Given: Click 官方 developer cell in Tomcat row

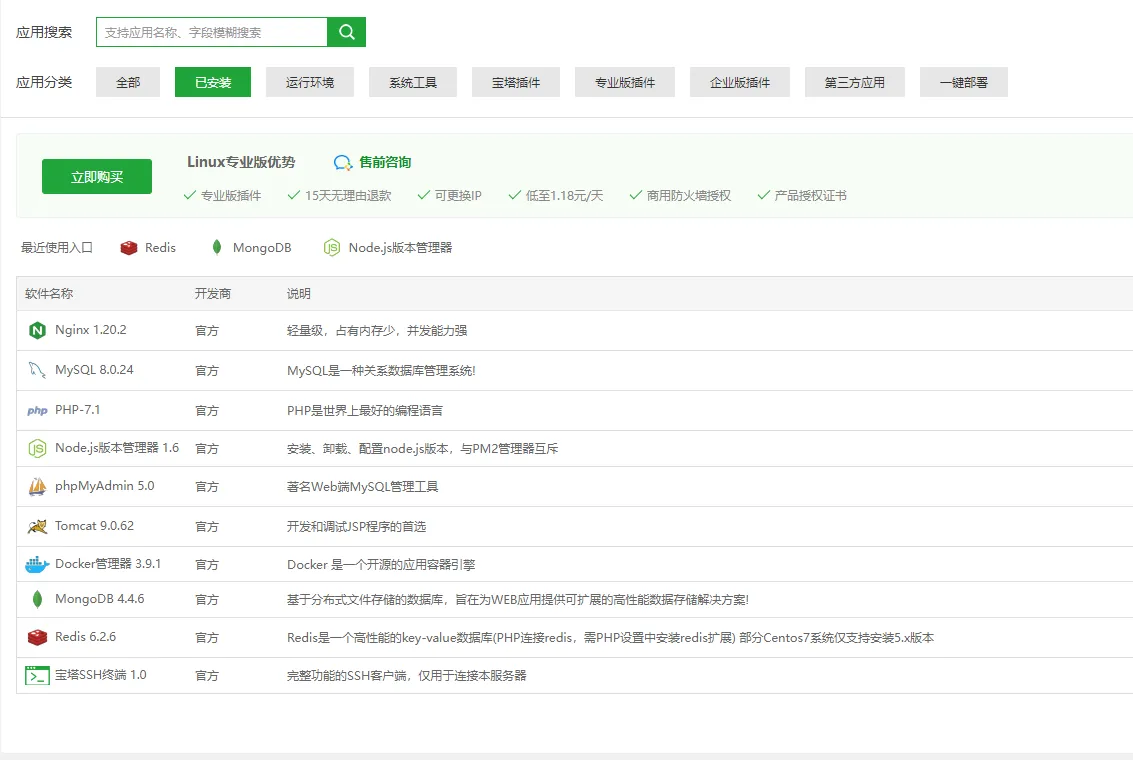Looking at the screenshot, I should [207, 527].
